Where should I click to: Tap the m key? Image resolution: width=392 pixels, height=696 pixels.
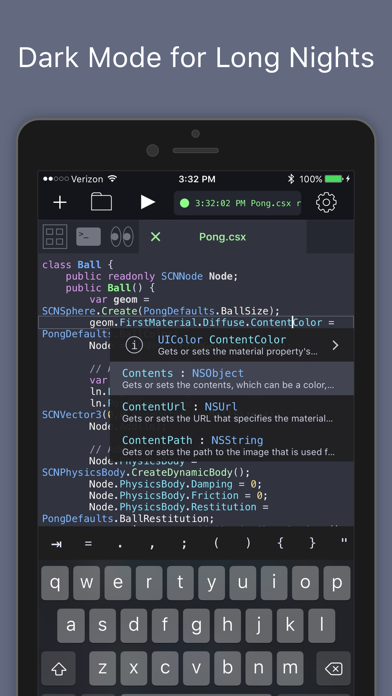click(x=290, y=668)
